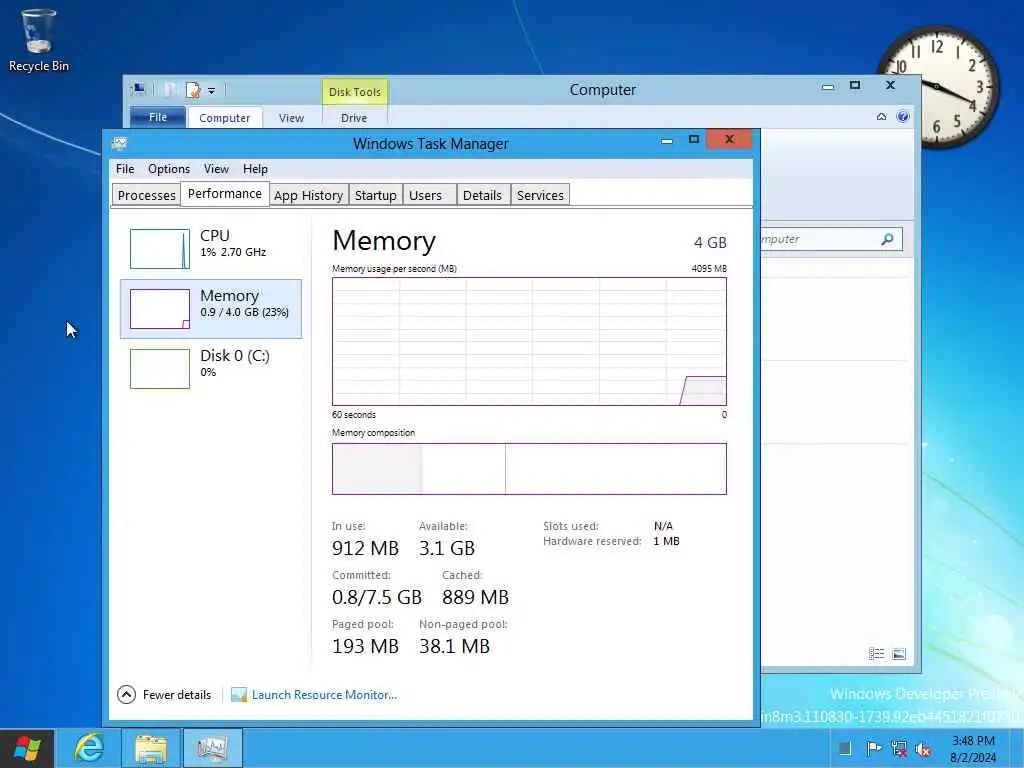Close the Windows Task Manager window
Screen dimensions: 1024x768
(x=729, y=139)
